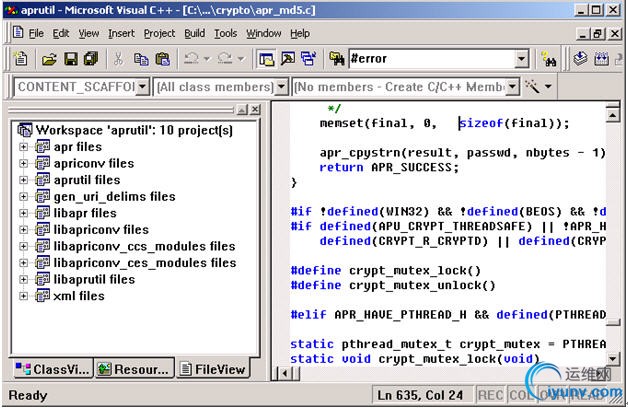Close the workspace pane with its X button

click(x=255, y=109)
